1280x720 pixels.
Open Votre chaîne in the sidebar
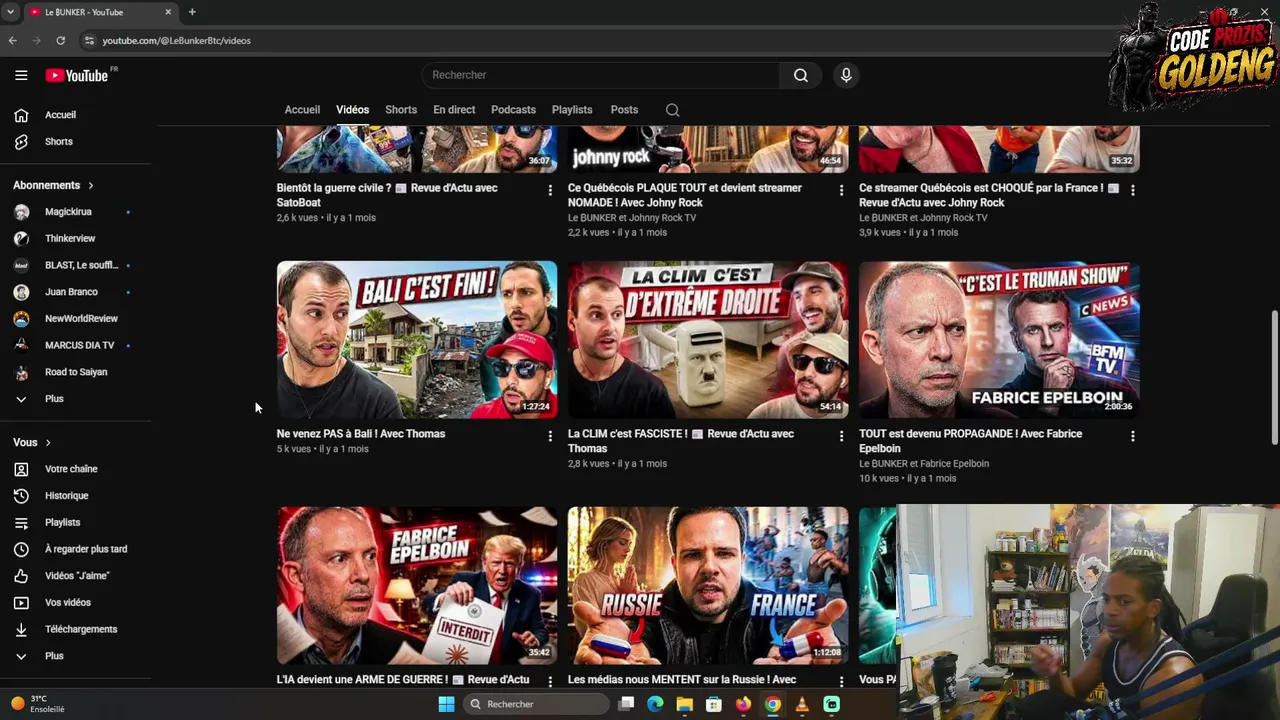(x=70, y=469)
